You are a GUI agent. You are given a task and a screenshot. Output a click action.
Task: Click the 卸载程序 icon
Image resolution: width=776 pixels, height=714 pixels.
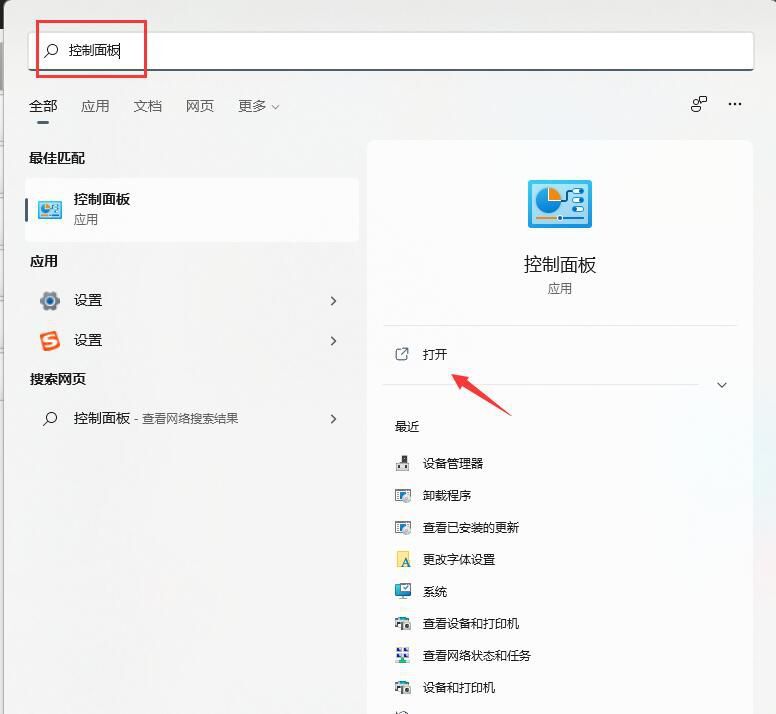pyautogui.click(x=403, y=496)
